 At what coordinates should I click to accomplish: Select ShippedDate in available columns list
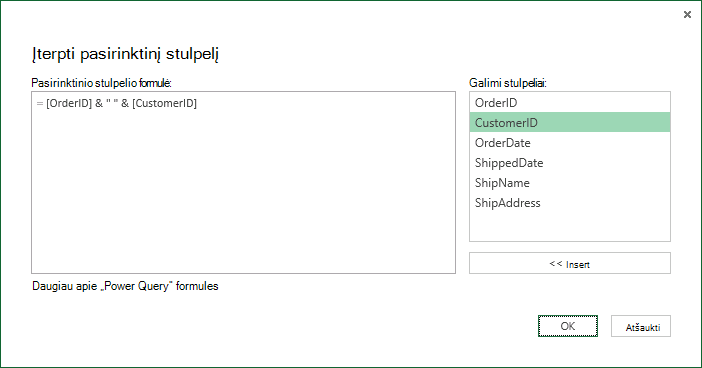pyautogui.click(x=569, y=163)
